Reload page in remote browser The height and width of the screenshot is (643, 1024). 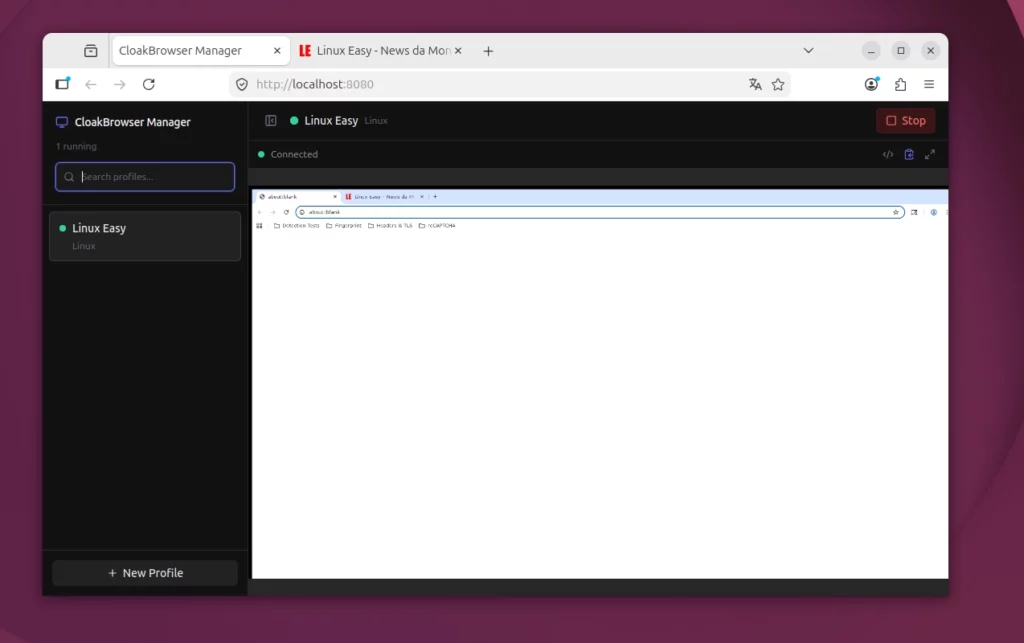click(286, 212)
